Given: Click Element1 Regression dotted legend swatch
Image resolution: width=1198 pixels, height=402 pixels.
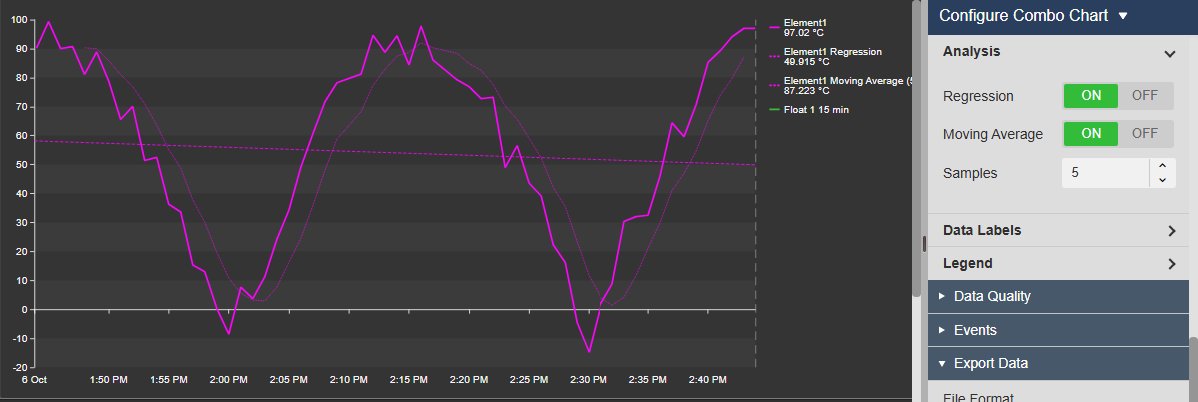Looking at the screenshot, I should (x=775, y=57).
